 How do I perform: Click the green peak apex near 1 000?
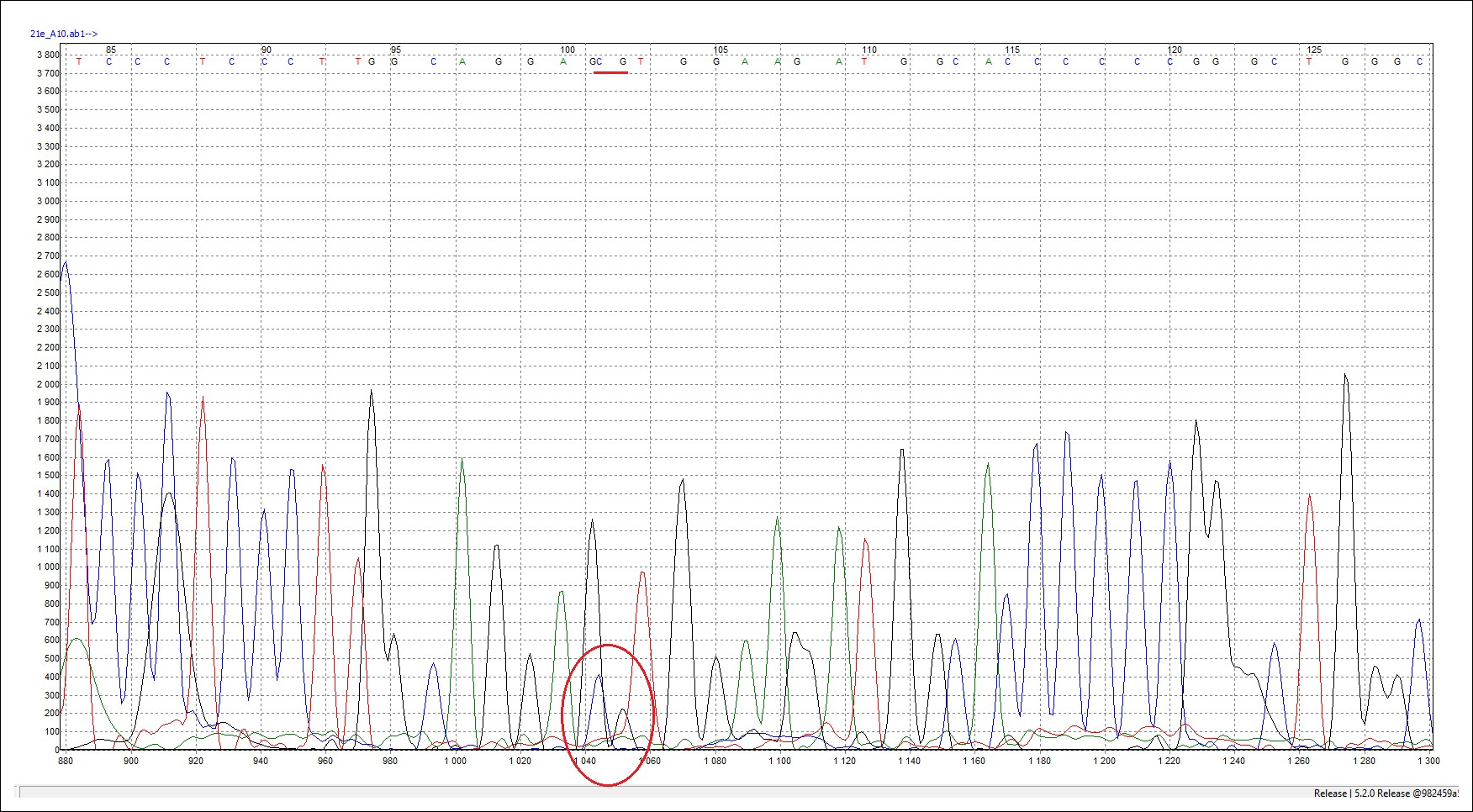click(x=462, y=459)
